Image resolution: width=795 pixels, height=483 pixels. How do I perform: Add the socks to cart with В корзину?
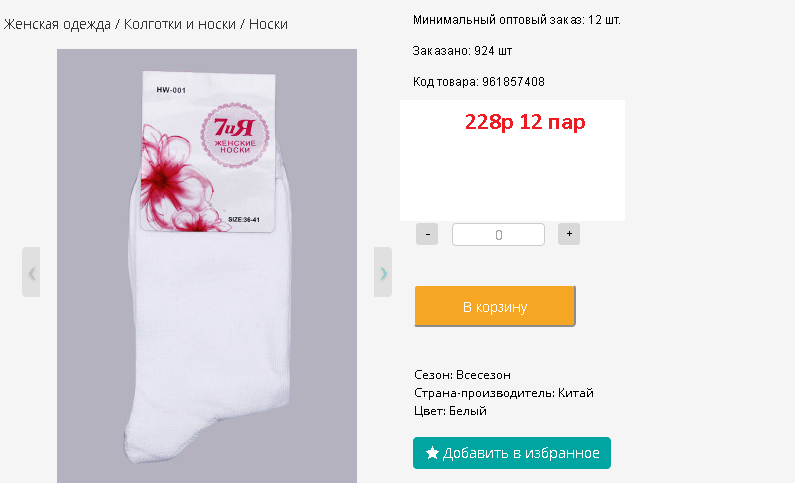(x=495, y=306)
